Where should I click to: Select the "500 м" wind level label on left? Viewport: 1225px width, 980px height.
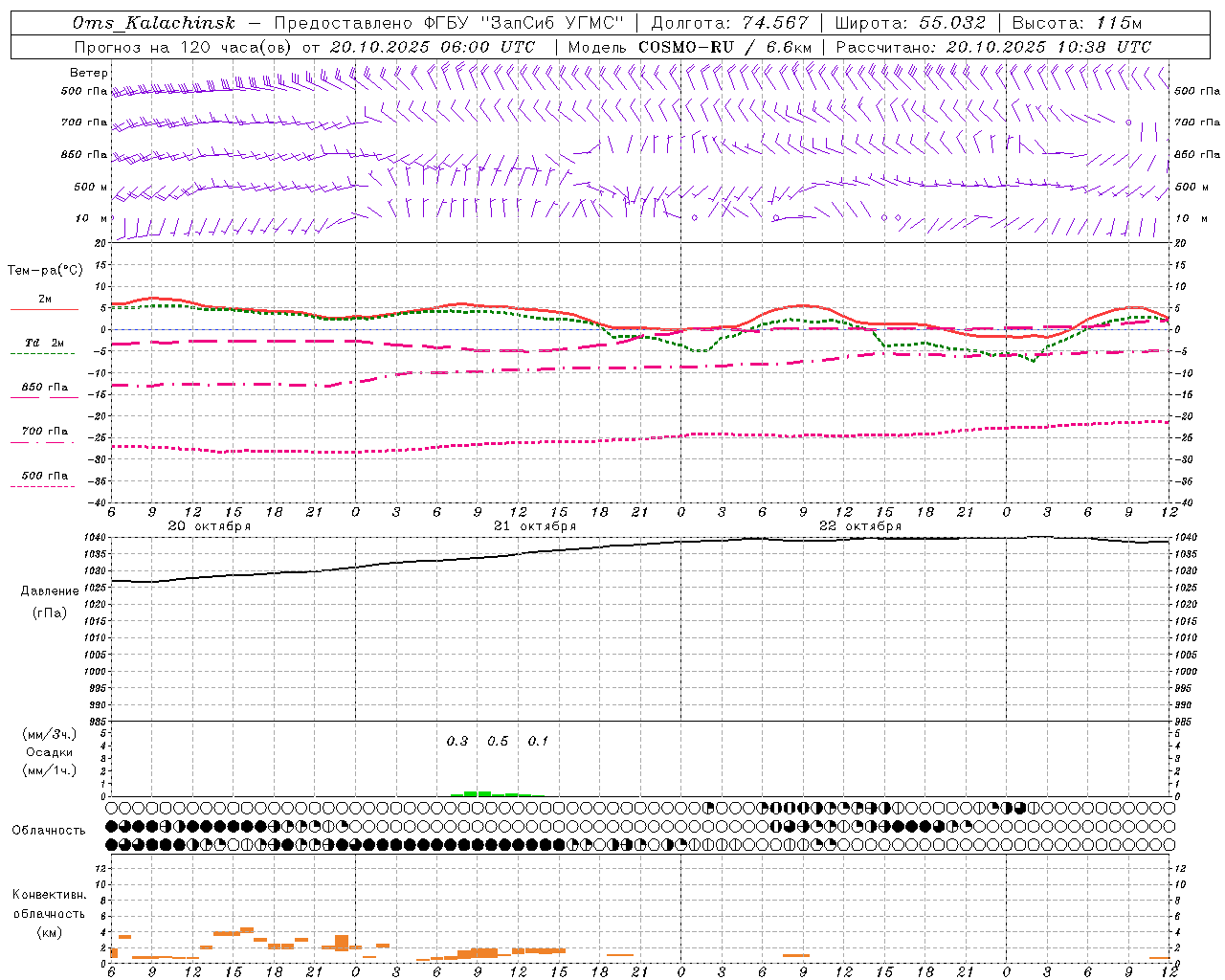coord(91,187)
